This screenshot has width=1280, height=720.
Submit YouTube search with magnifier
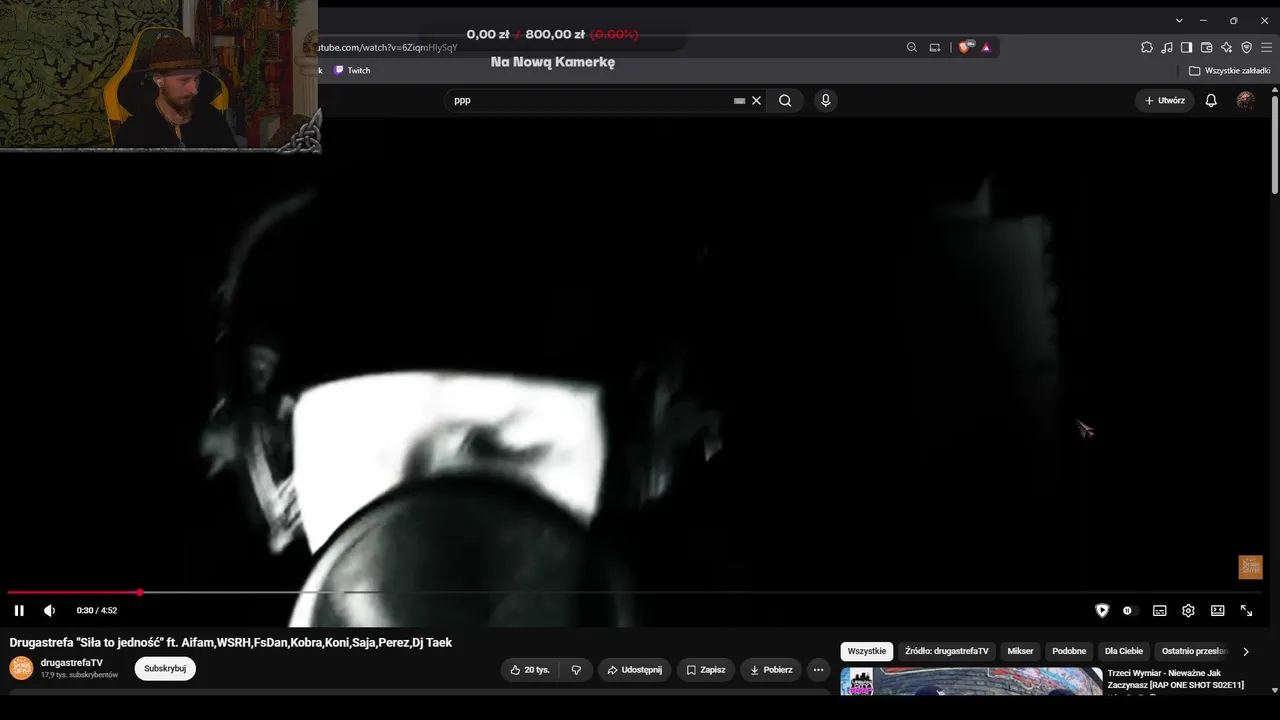(785, 100)
